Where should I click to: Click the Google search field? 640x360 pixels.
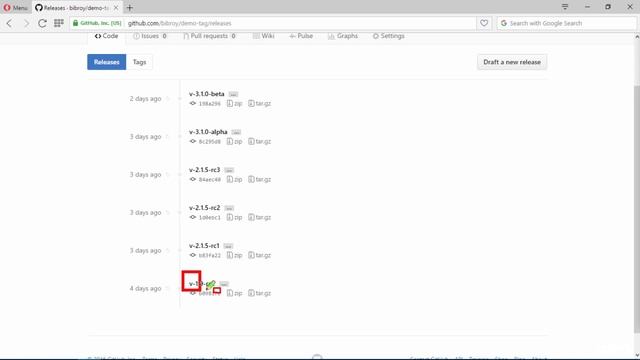coord(567,23)
